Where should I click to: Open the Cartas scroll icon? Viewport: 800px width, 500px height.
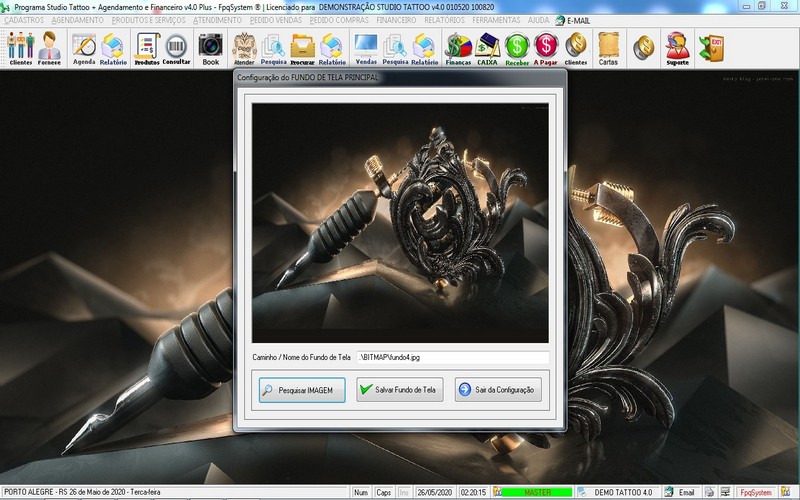coord(608,48)
